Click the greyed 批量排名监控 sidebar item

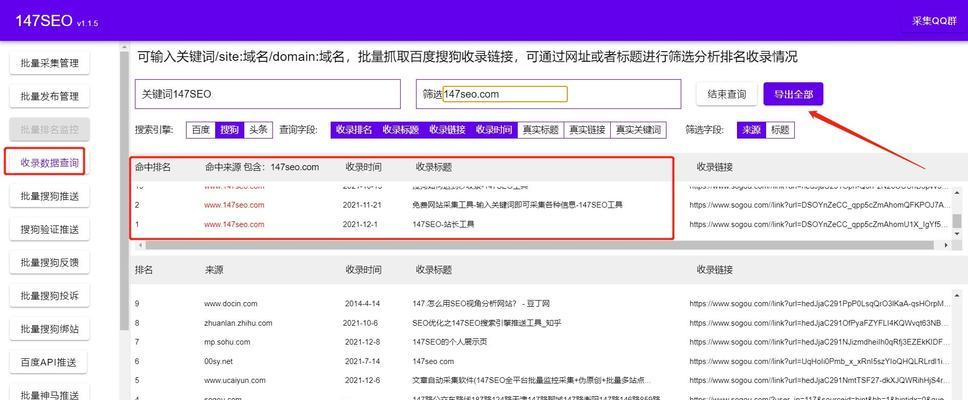(x=49, y=130)
